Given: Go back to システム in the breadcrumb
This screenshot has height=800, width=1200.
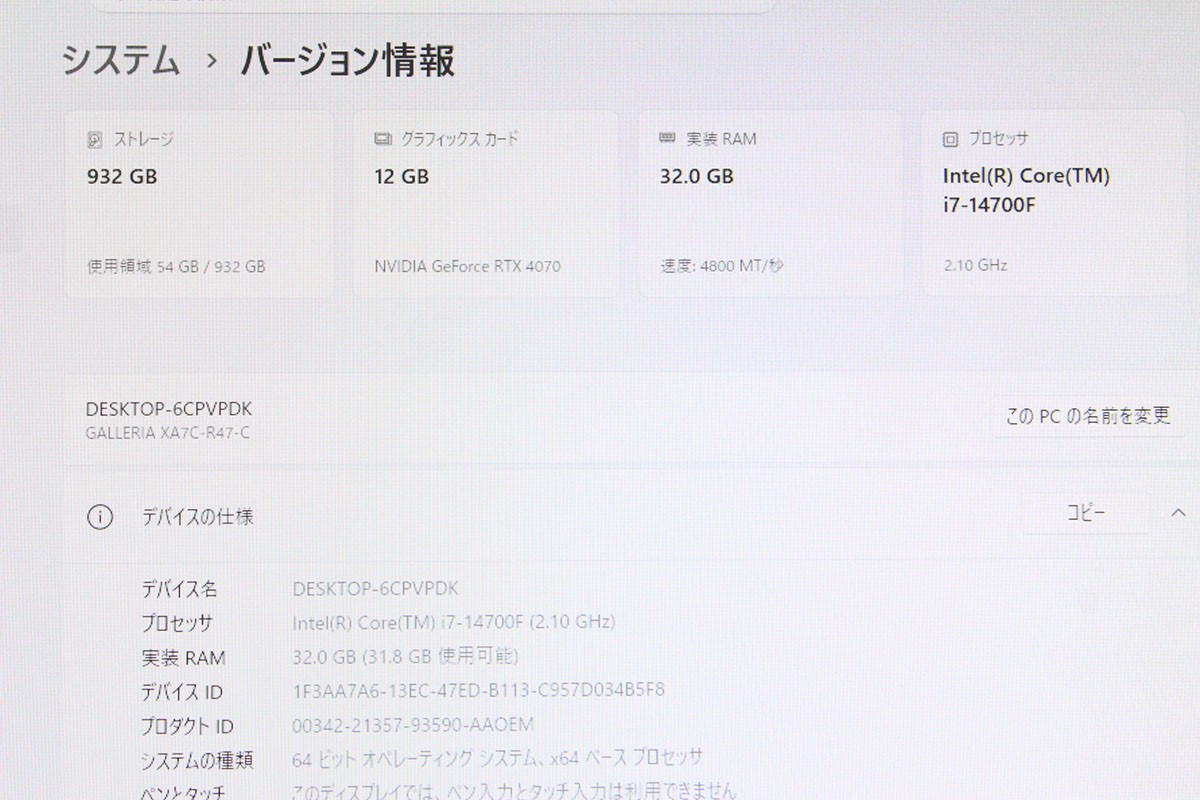Looking at the screenshot, I should point(121,62).
